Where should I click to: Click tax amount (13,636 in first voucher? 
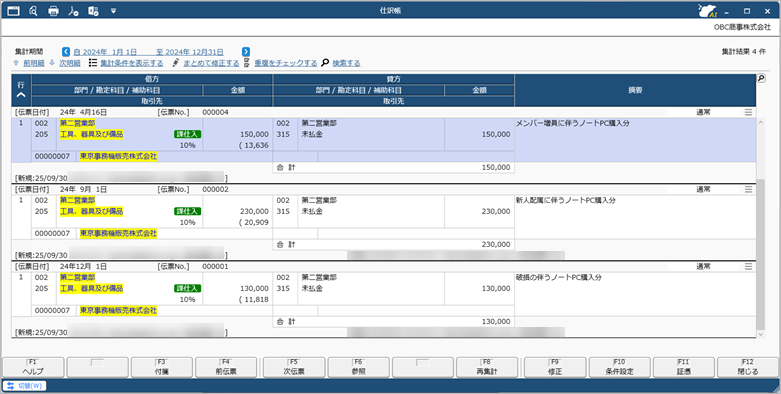coord(254,145)
